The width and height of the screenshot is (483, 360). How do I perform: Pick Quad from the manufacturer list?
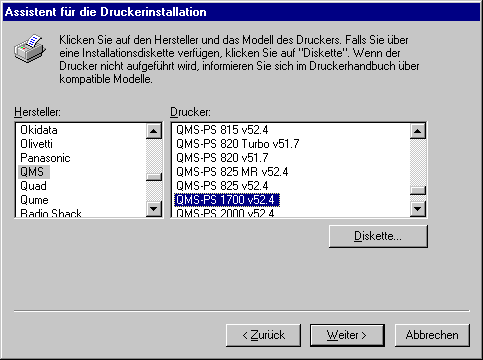pyautogui.click(x=33, y=186)
